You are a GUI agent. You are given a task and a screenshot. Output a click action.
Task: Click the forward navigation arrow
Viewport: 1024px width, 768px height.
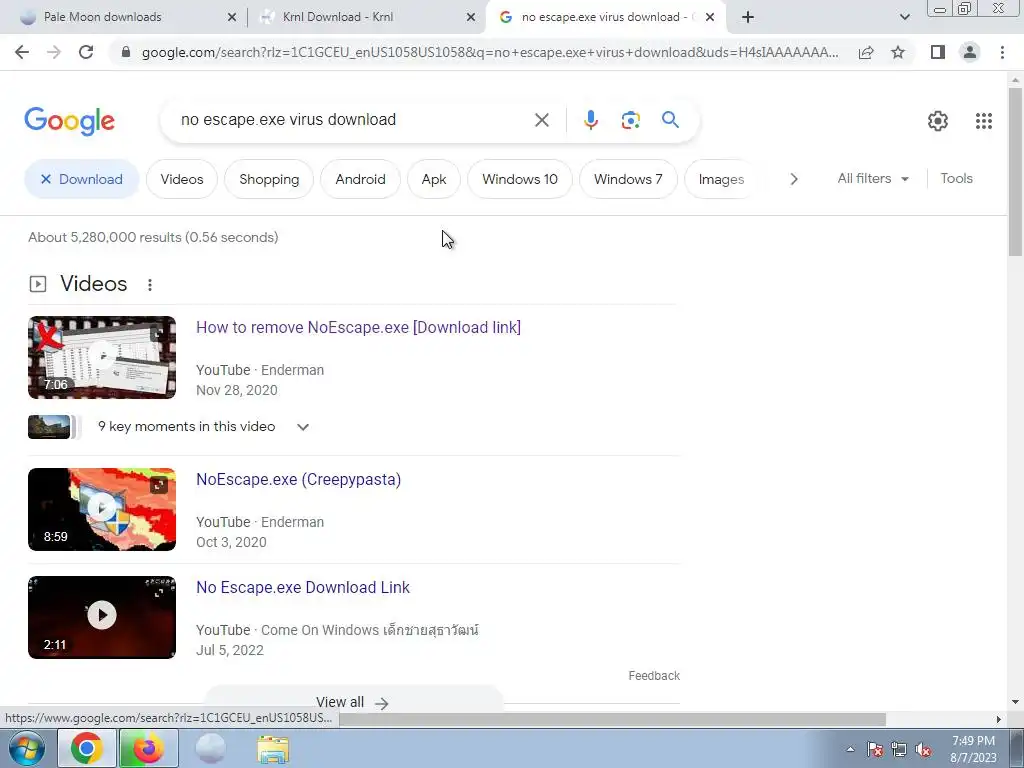tap(54, 52)
